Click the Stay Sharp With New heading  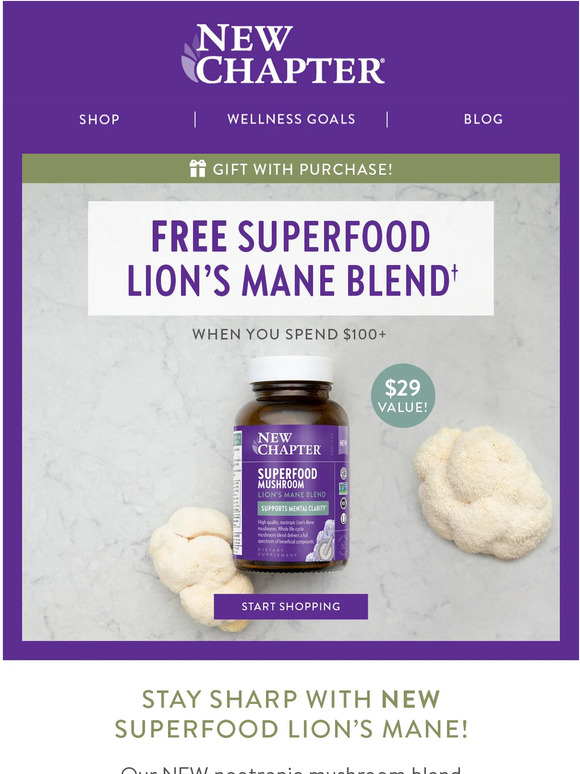291,699
